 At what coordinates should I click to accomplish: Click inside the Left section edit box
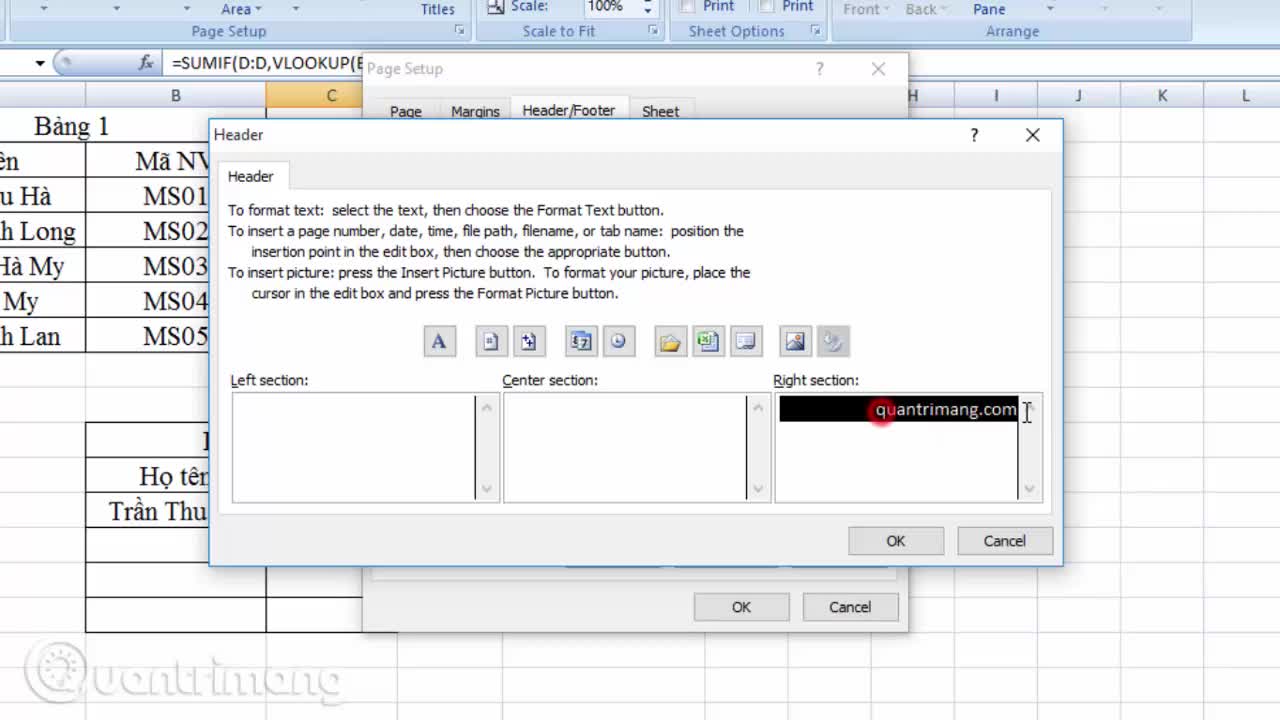[x=354, y=447]
